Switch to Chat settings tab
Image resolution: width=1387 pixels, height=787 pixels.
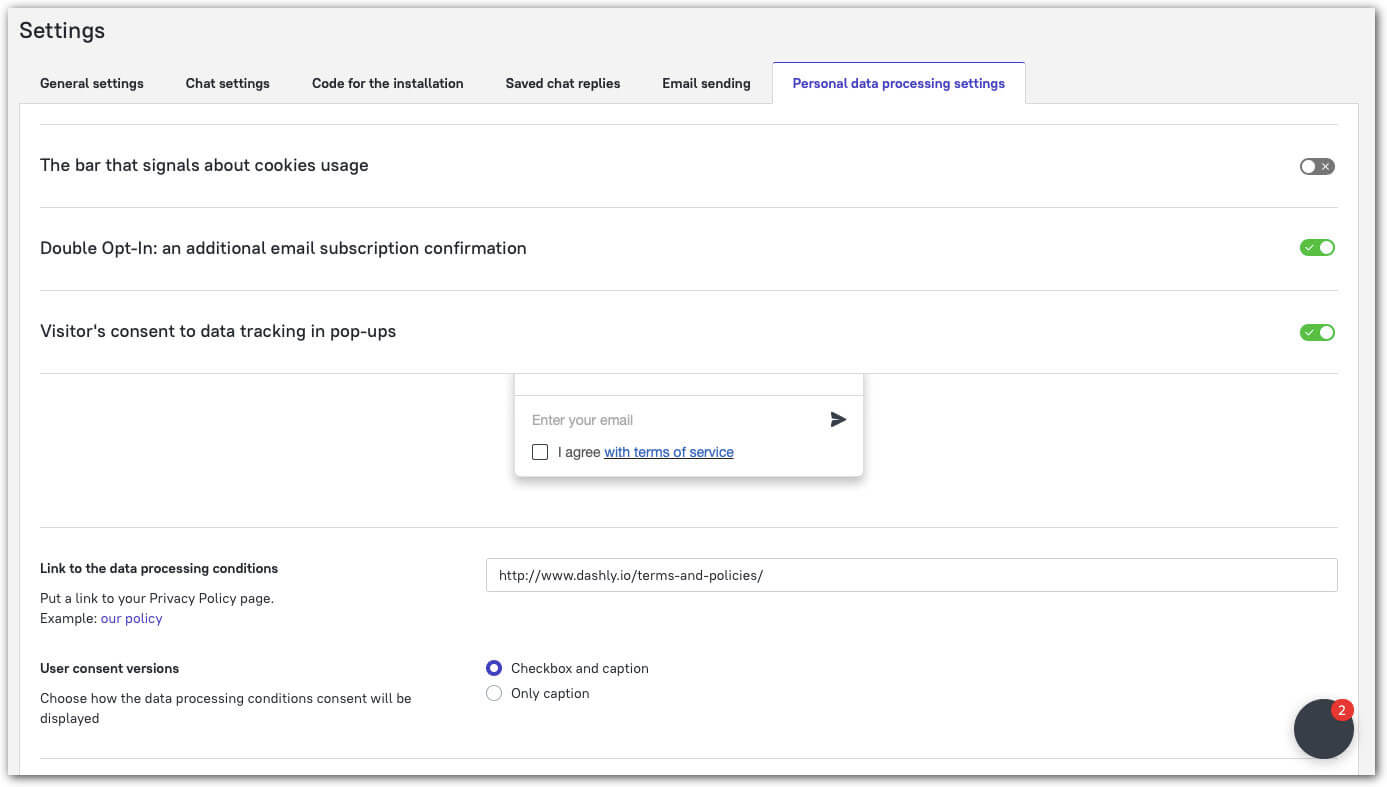227,83
